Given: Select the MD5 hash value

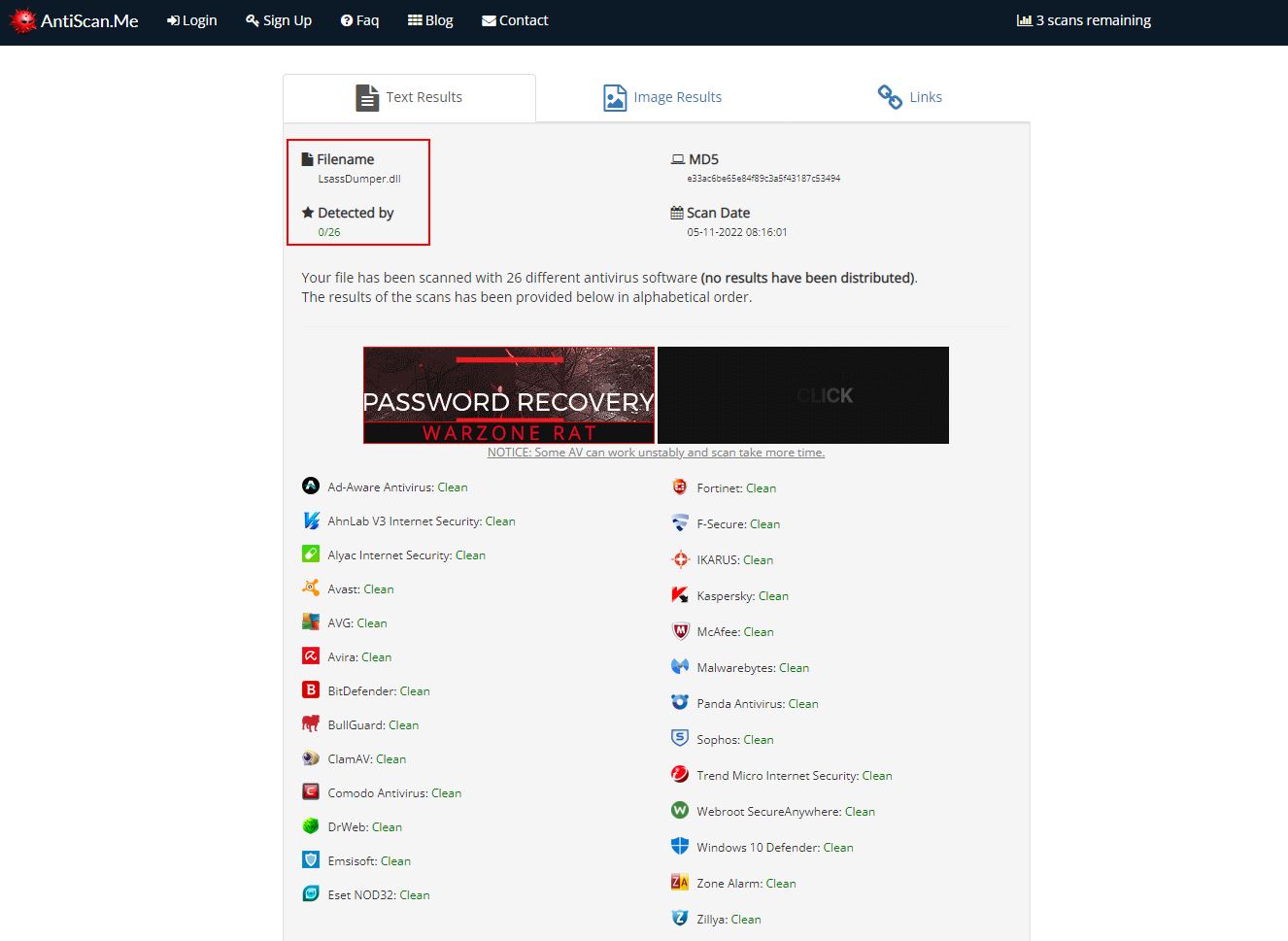Looking at the screenshot, I should click(763, 179).
